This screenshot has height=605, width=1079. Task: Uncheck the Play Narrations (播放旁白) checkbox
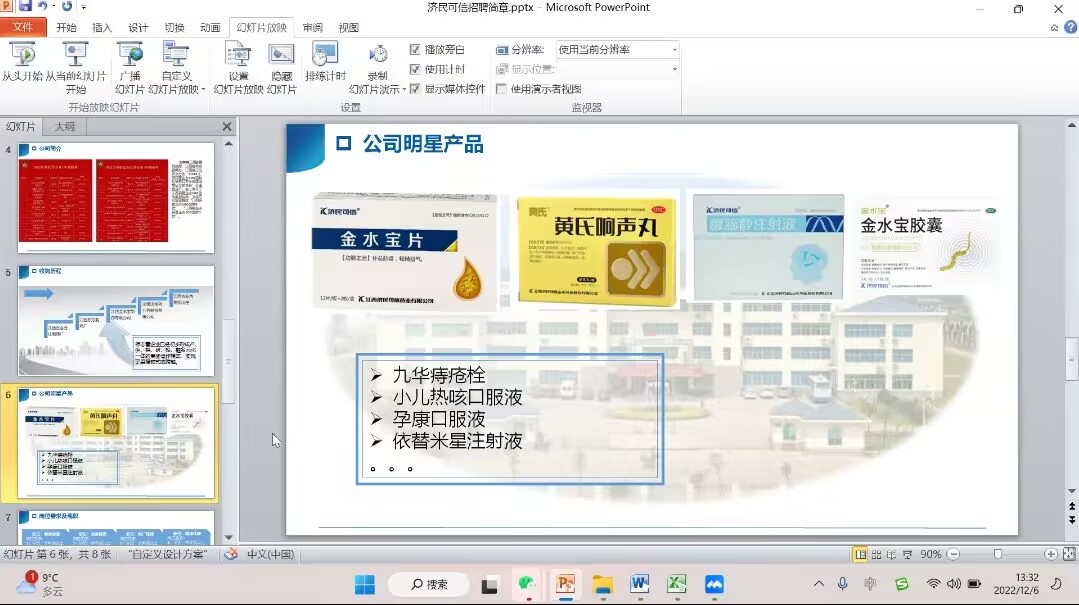415,50
